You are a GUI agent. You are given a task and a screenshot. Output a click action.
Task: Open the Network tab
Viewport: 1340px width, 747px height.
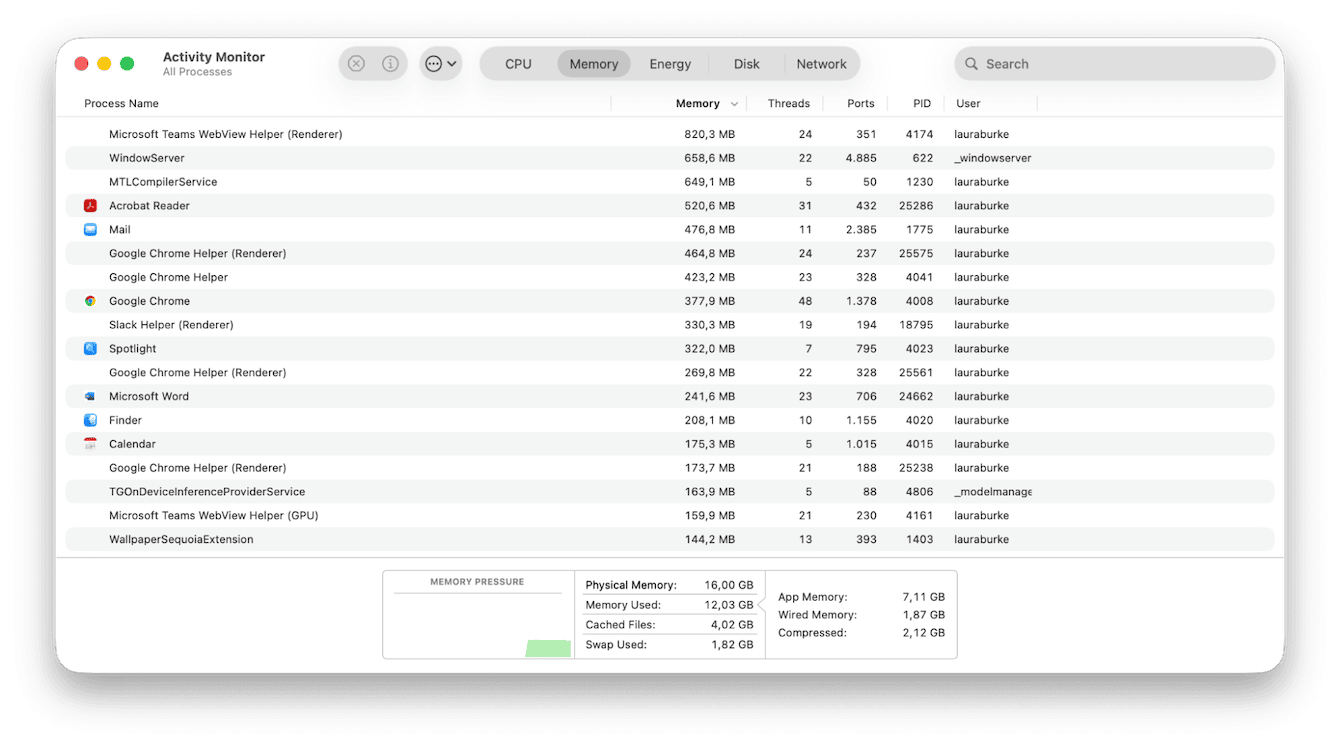point(822,63)
